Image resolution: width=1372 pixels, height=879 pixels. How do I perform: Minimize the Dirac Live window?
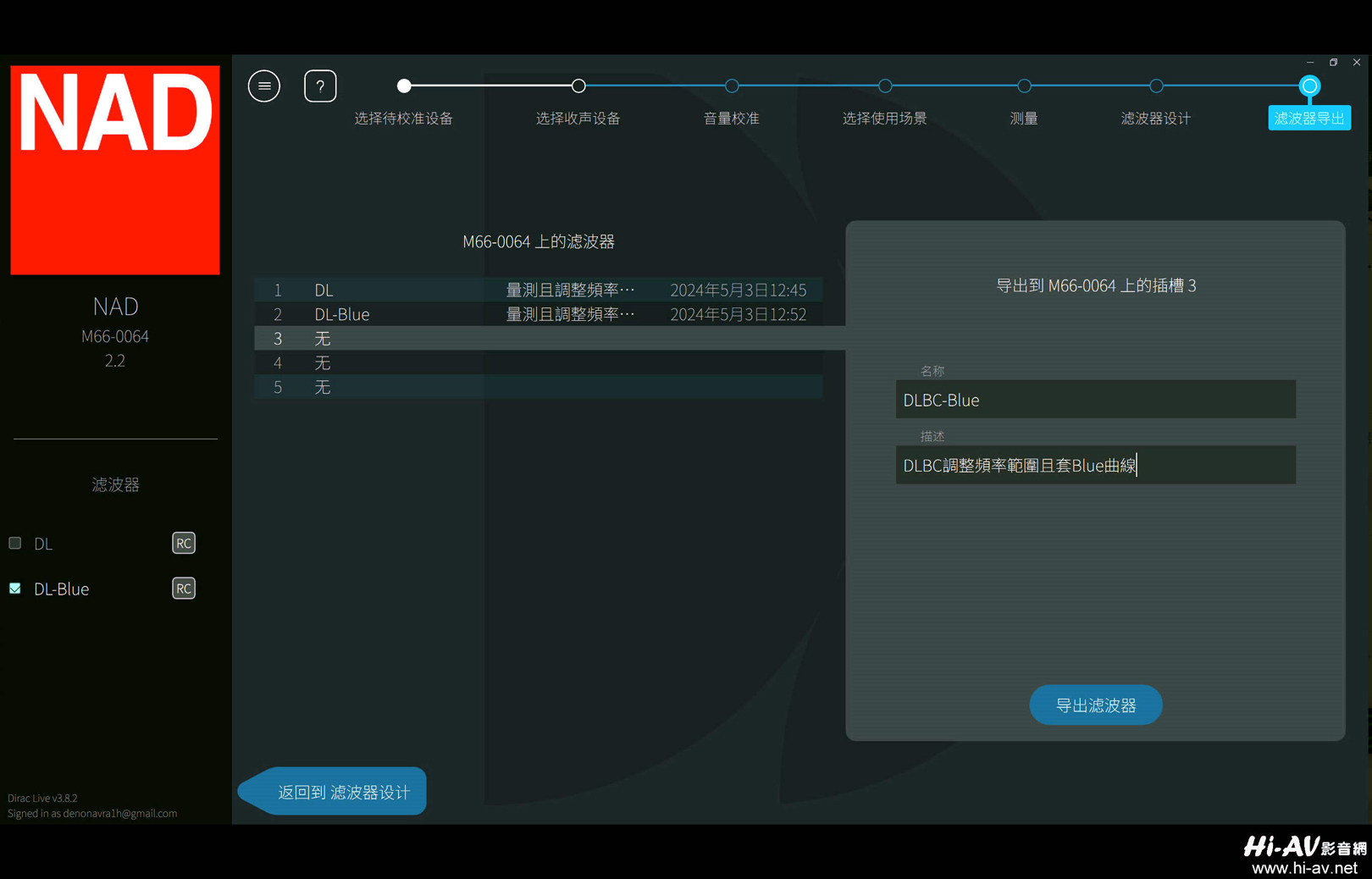point(1310,63)
